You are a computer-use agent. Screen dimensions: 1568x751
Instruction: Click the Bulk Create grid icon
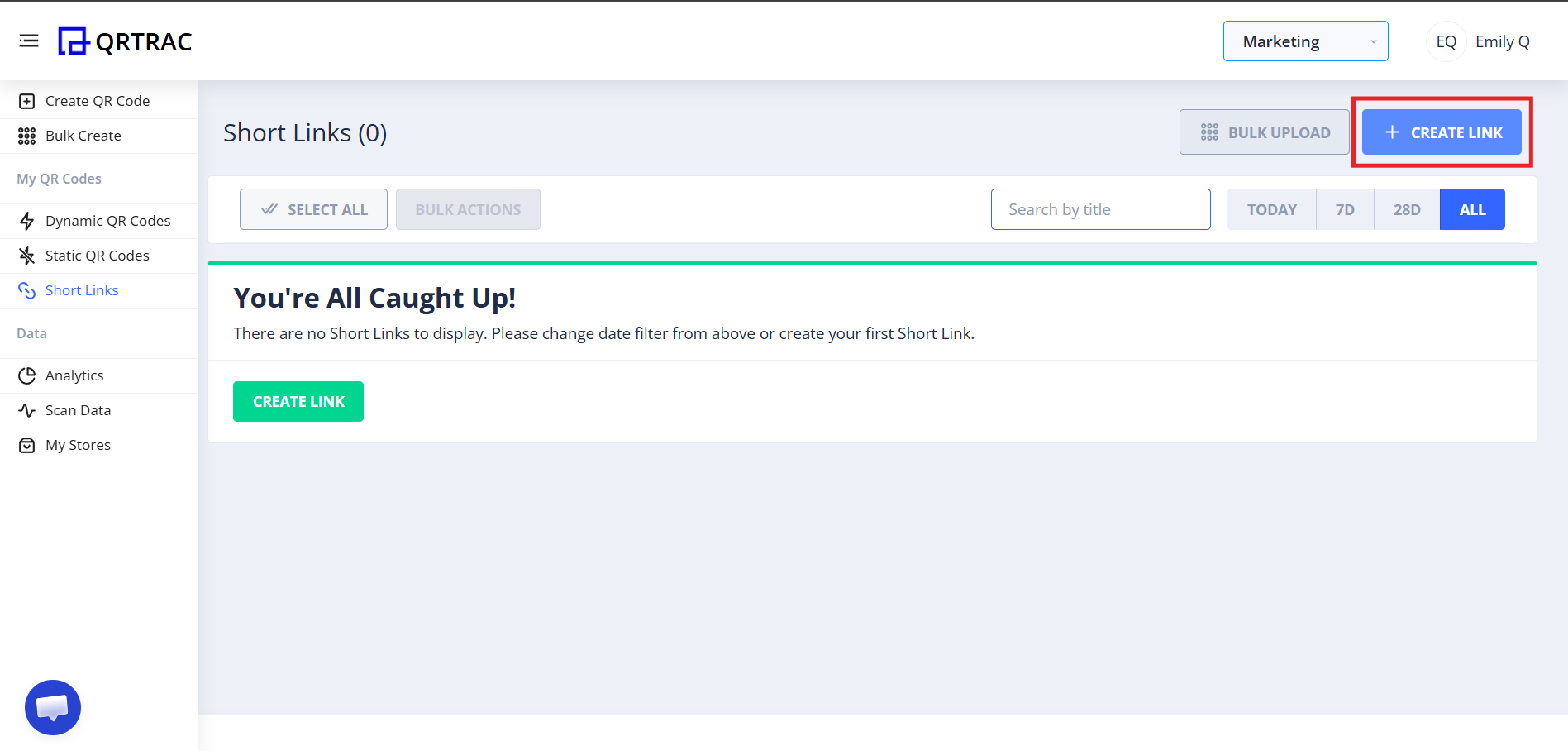(27, 135)
